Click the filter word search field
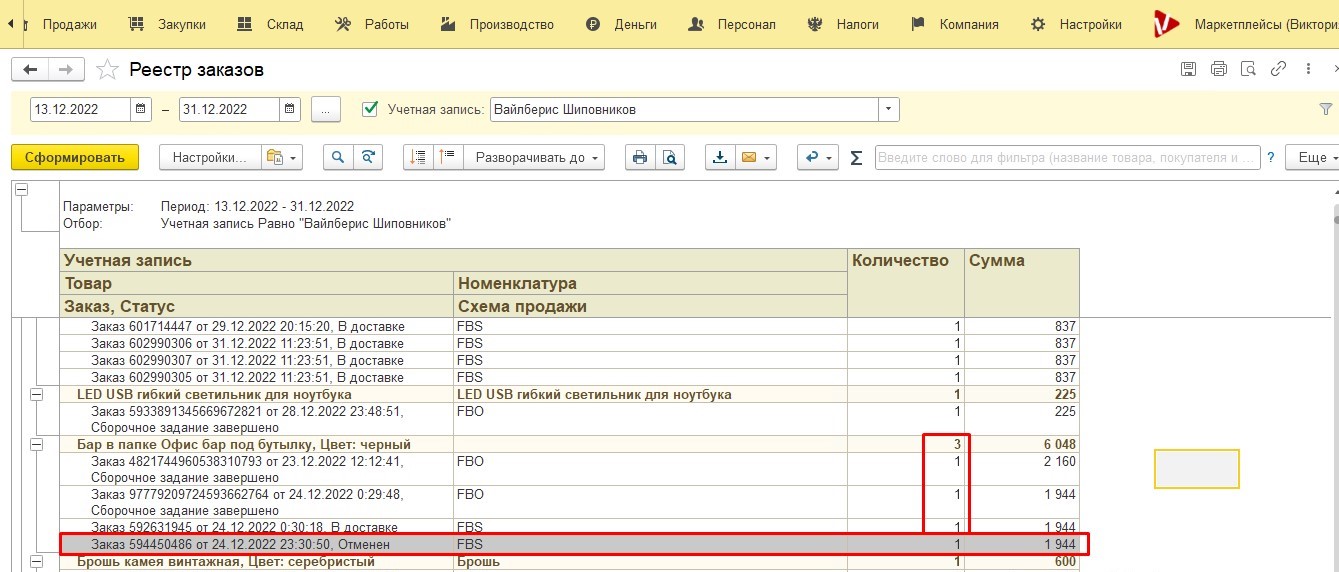 click(x=1067, y=157)
